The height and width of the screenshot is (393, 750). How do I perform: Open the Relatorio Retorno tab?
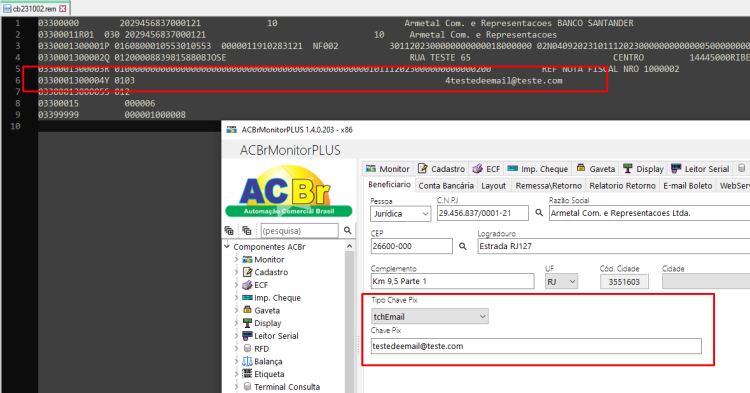tap(622, 186)
